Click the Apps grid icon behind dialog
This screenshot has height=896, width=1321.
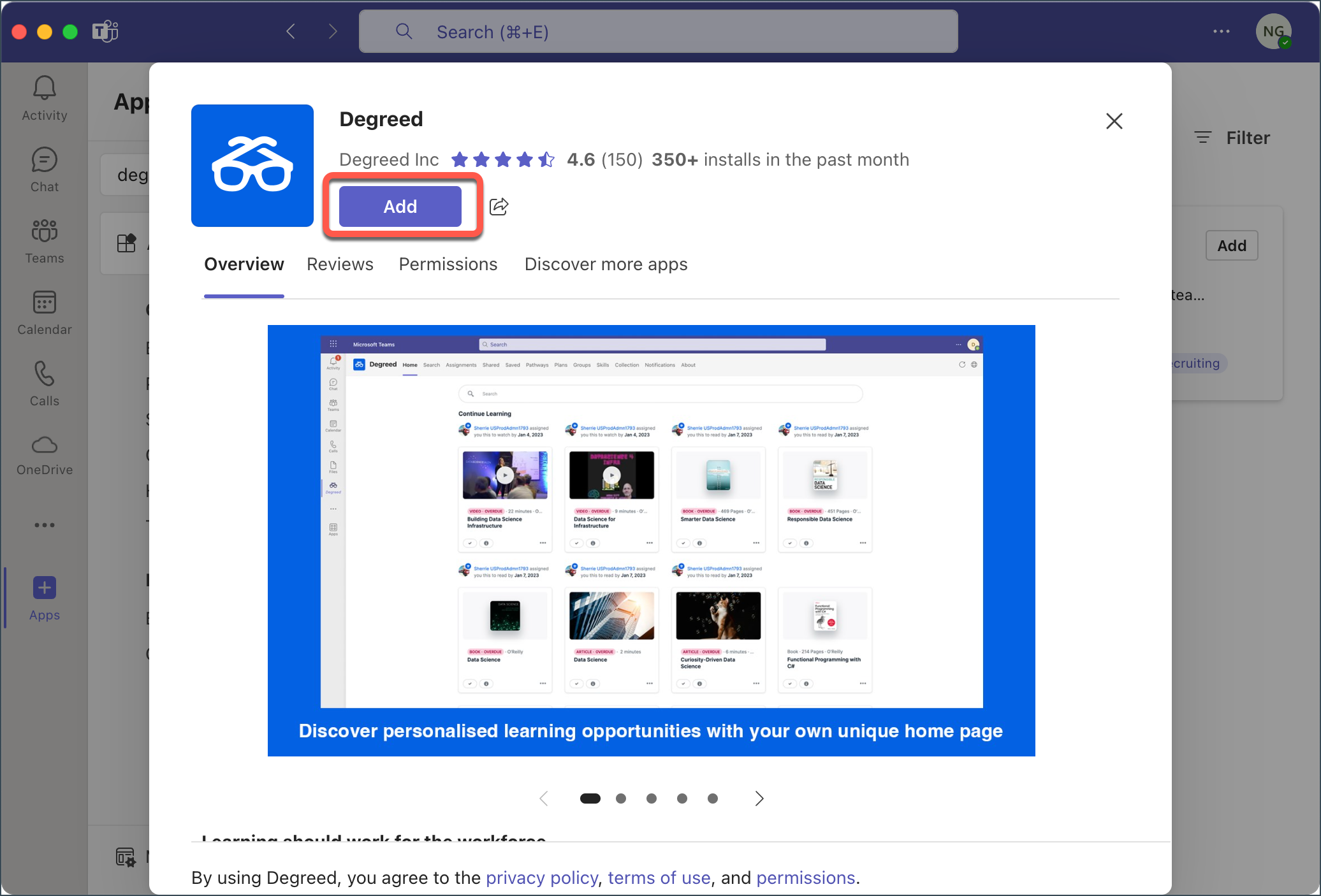[x=126, y=243]
